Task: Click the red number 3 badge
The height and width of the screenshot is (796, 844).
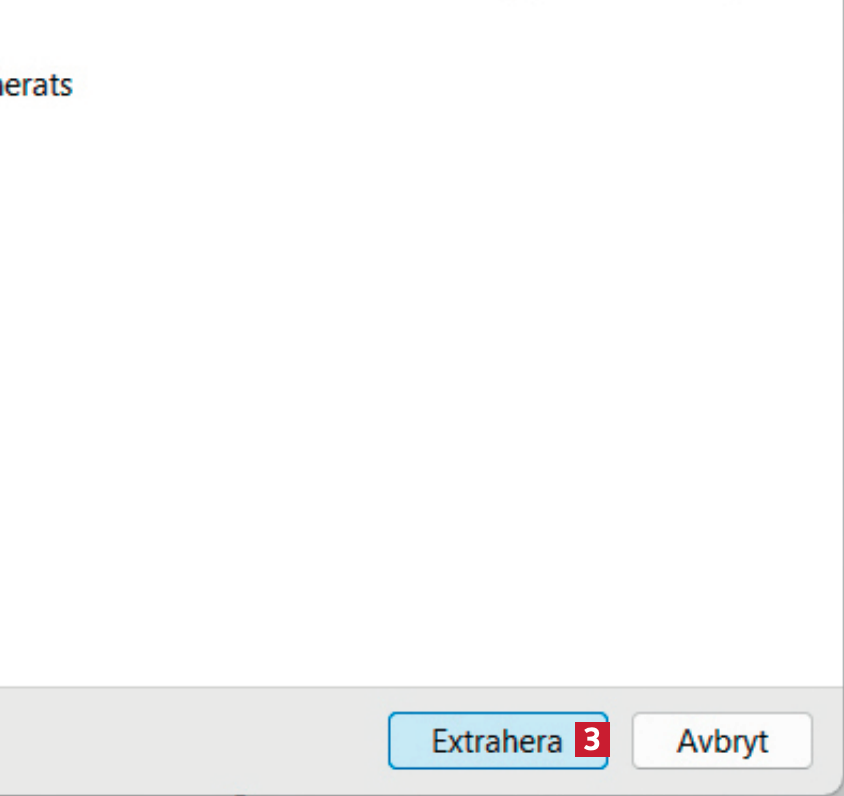Action: click(592, 740)
